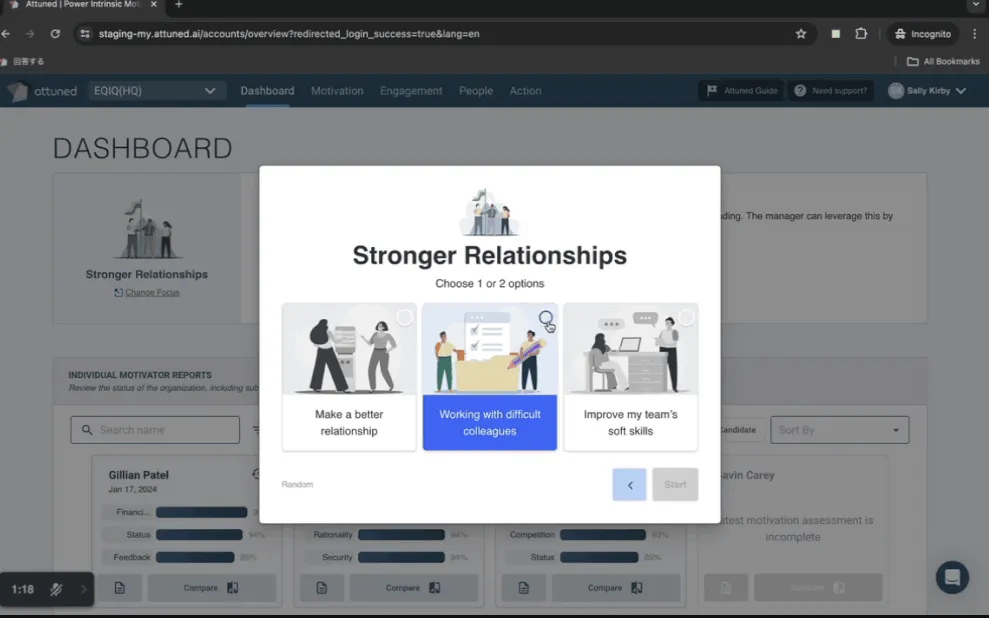This screenshot has height=618, width=989.
Task: Open the chat support bubble icon
Action: [952, 577]
